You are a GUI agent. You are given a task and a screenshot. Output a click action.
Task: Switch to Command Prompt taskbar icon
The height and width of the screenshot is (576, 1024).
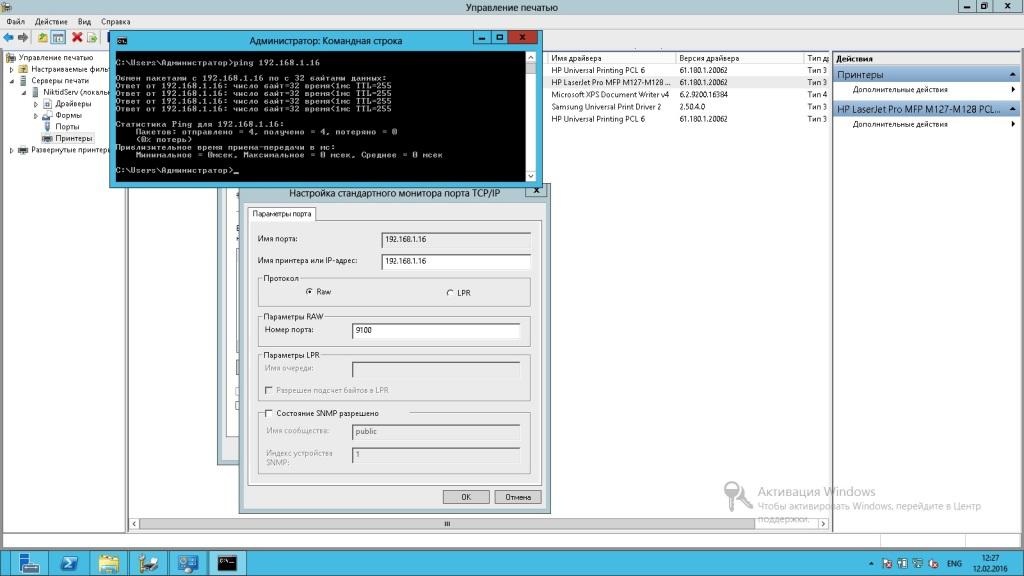(227, 562)
